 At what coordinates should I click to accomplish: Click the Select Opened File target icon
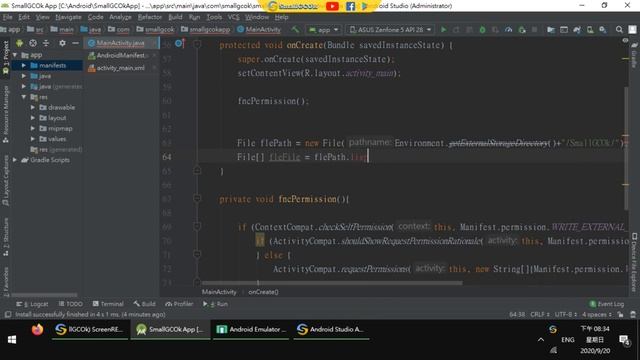click(x=33, y=43)
